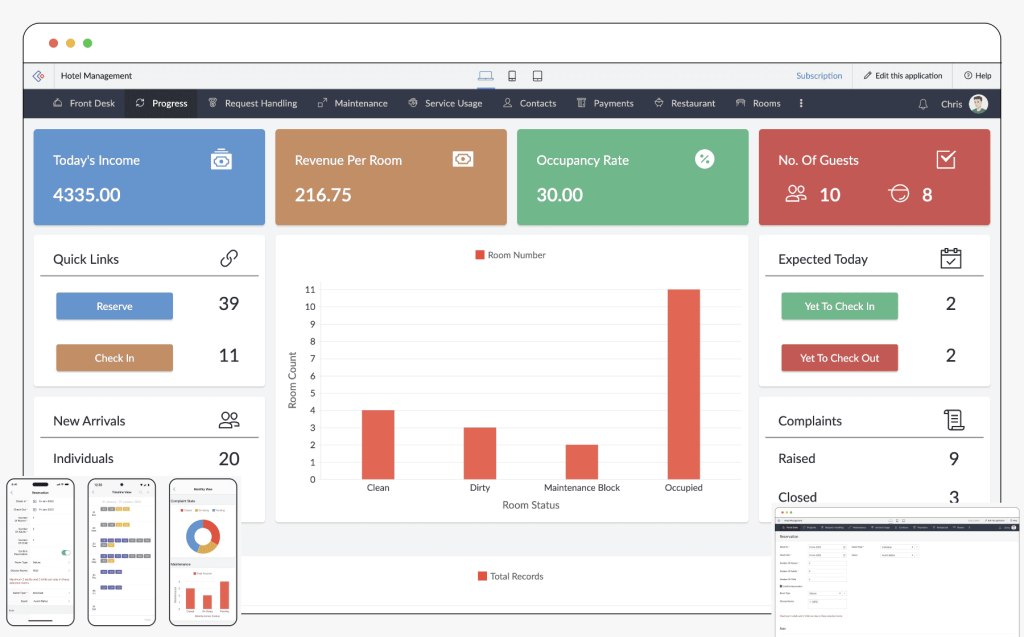The width and height of the screenshot is (1024, 637).
Task: Click the Expected Today calendar icon
Action: tap(951, 258)
